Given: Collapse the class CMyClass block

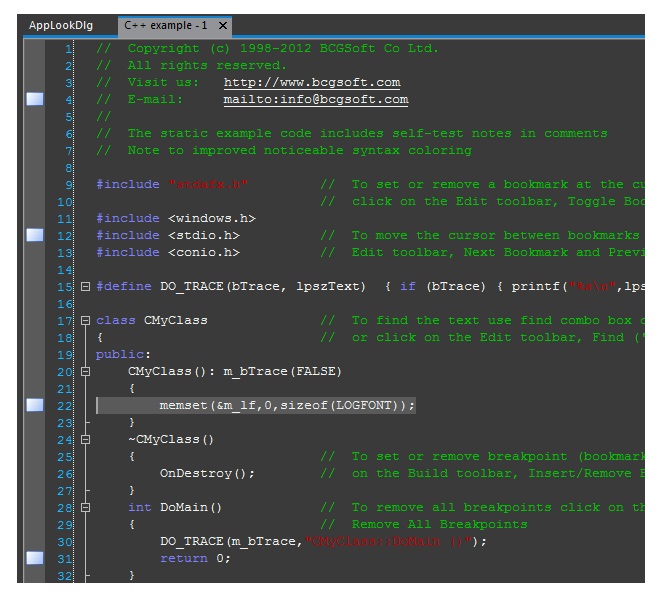Looking at the screenshot, I should 85,320.
